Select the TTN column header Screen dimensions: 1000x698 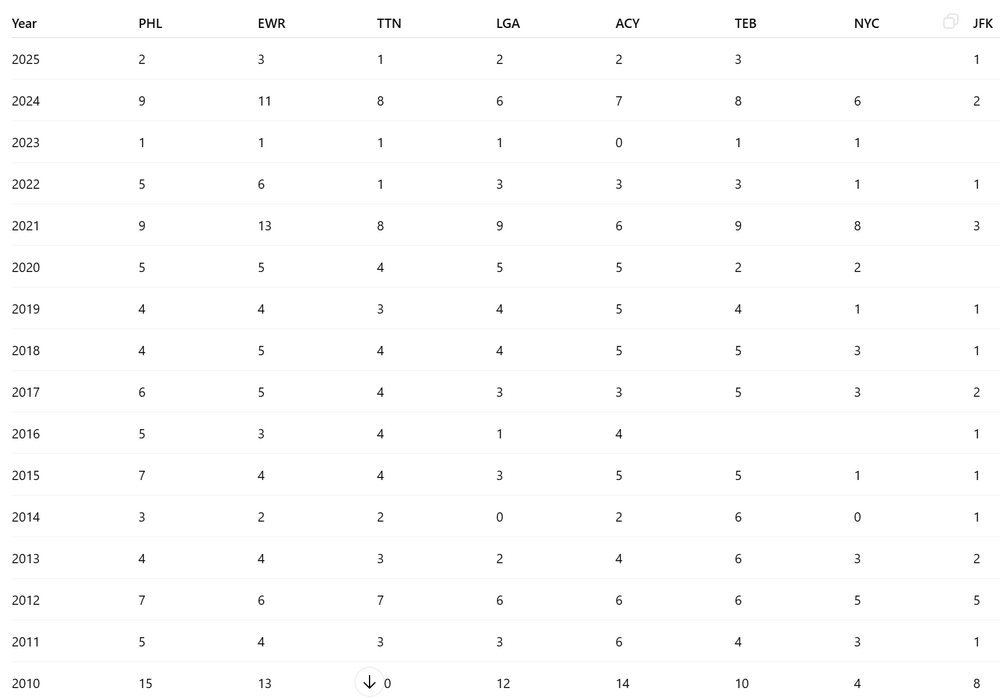tap(389, 24)
